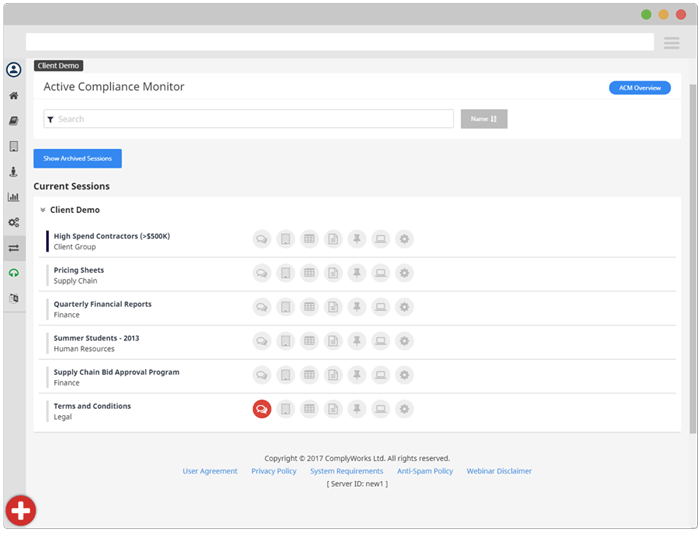Click the bar chart icon in the sidebar
This screenshot has height=533, width=700.
[x=14, y=197]
